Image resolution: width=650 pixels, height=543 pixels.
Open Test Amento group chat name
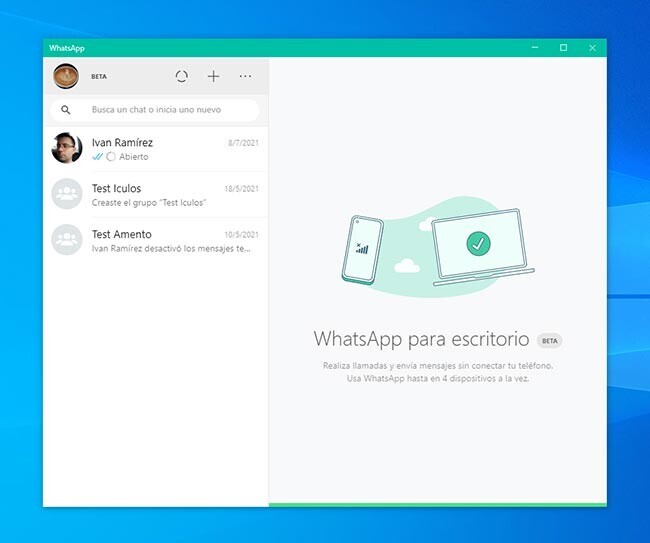coord(121,234)
